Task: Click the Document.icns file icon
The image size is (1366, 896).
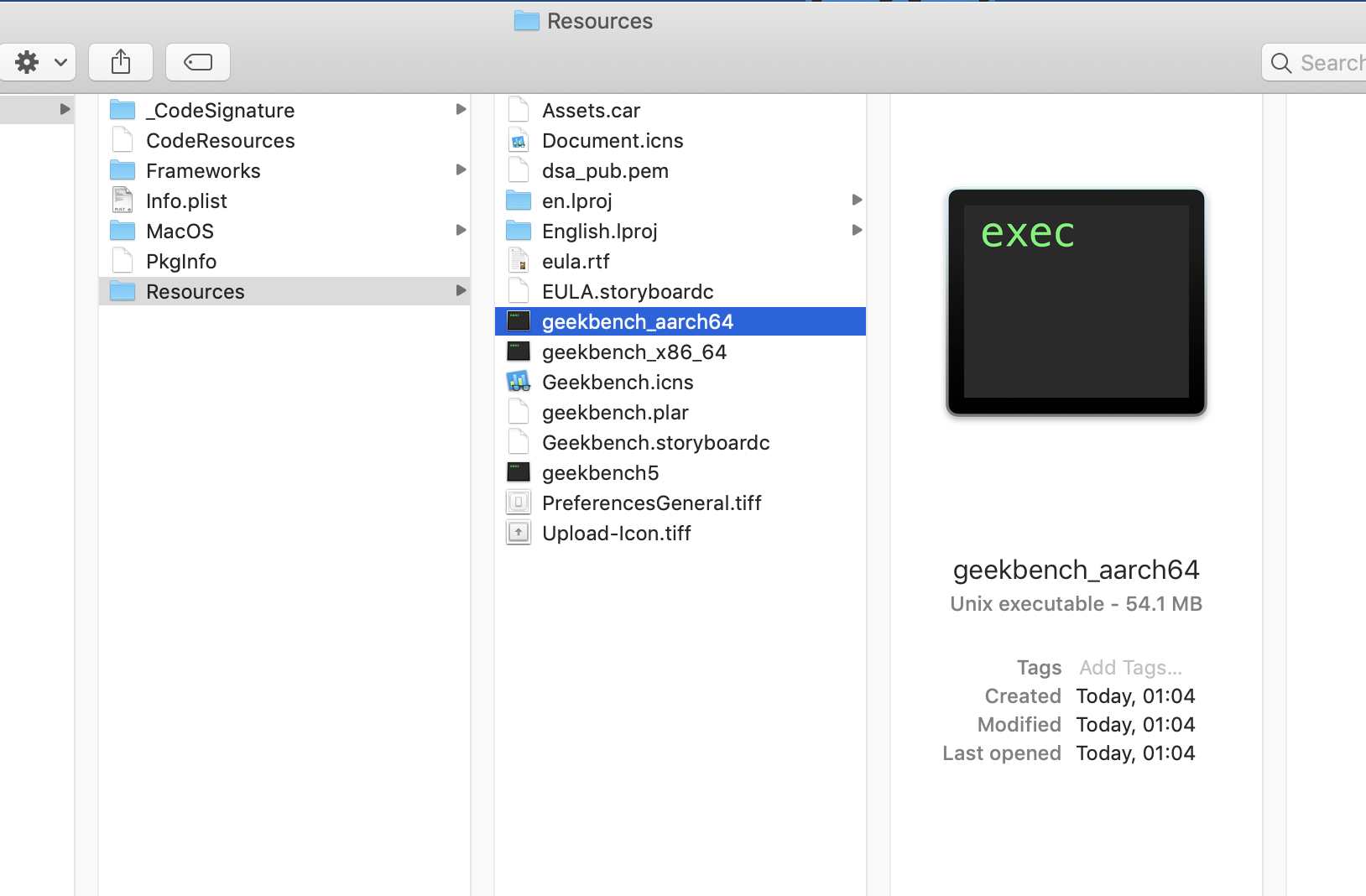Action: 519,141
